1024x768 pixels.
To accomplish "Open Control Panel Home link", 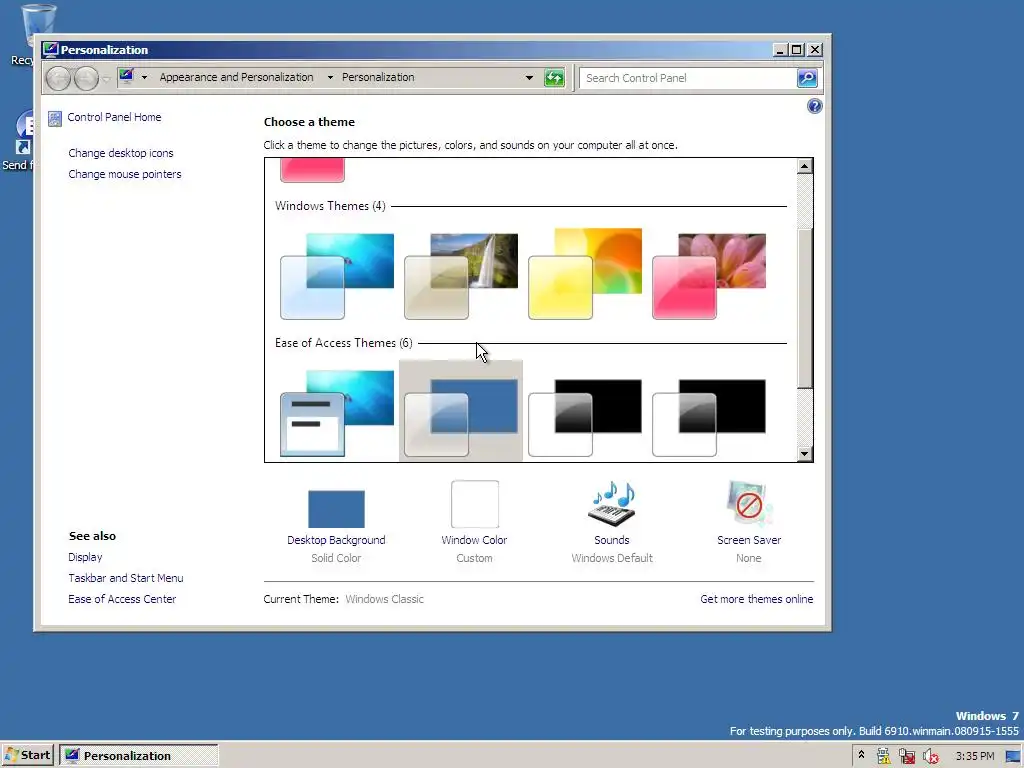I will coord(114,118).
